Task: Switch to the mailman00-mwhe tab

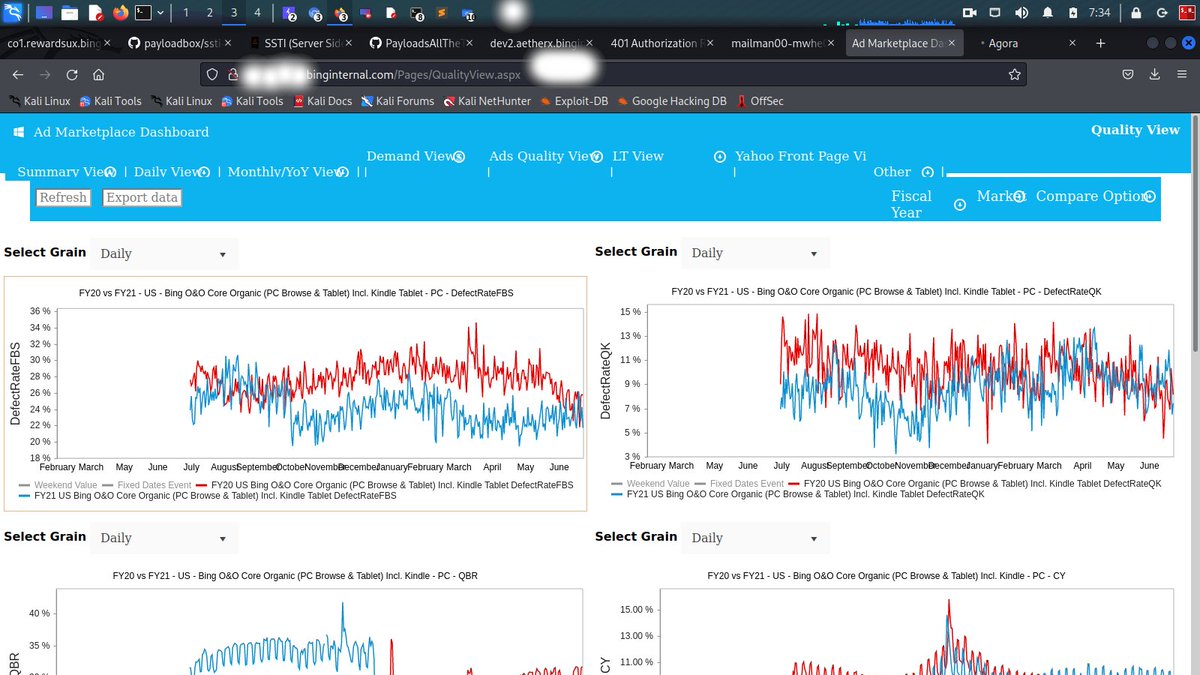Action: click(x=782, y=43)
